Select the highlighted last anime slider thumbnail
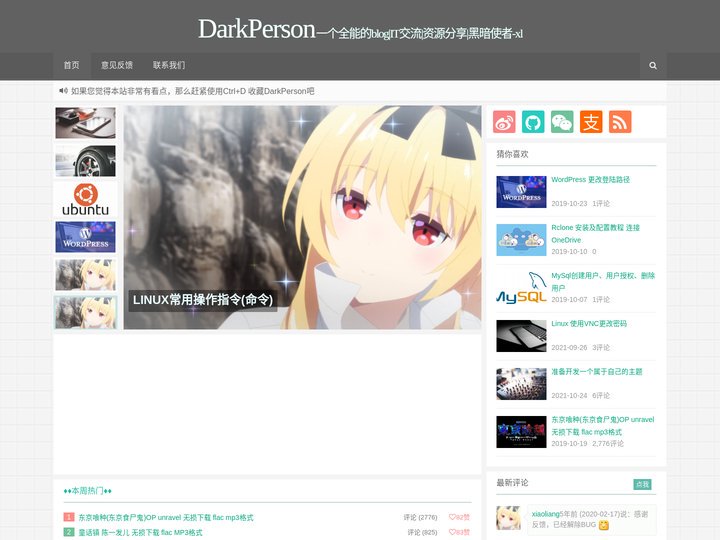 [x=85, y=313]
